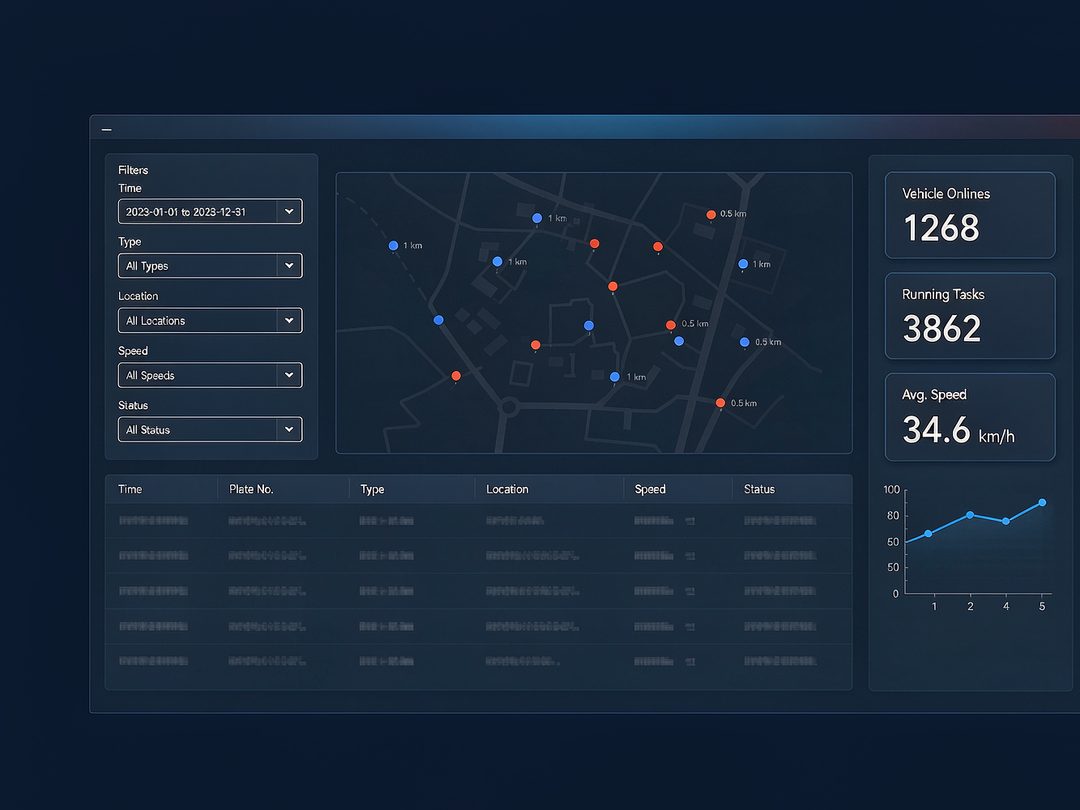Sort by the Plate No. column header
Screen dimensions: 1080x810
[251, 489]
